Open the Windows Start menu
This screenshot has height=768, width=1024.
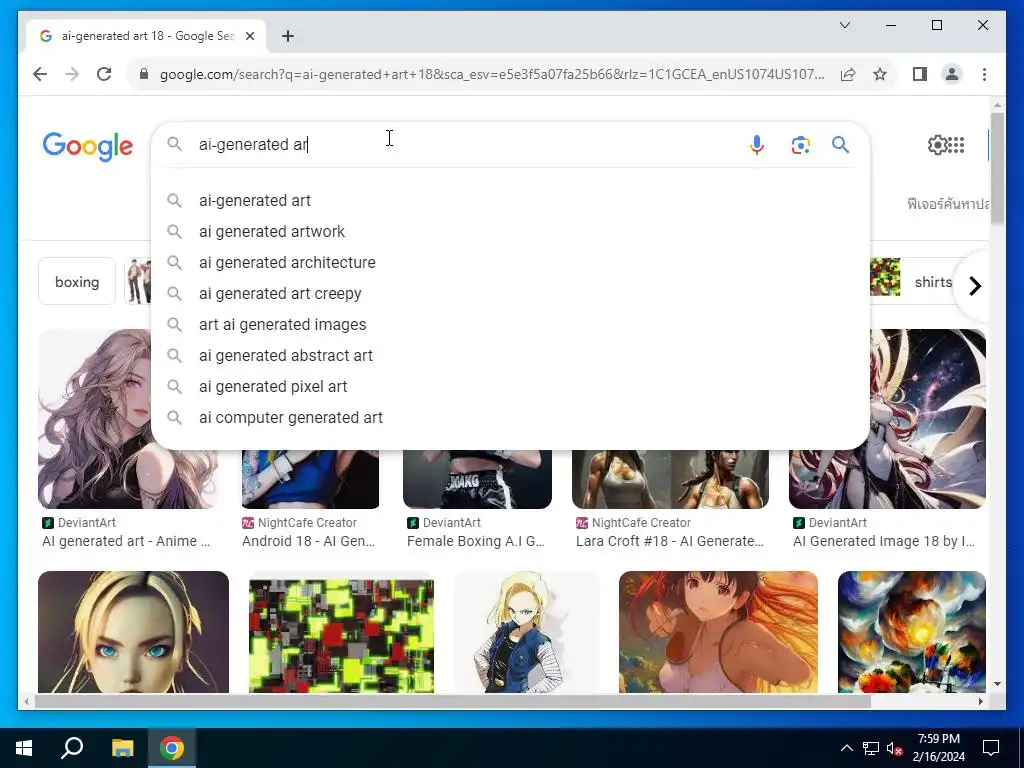point(24,748)
